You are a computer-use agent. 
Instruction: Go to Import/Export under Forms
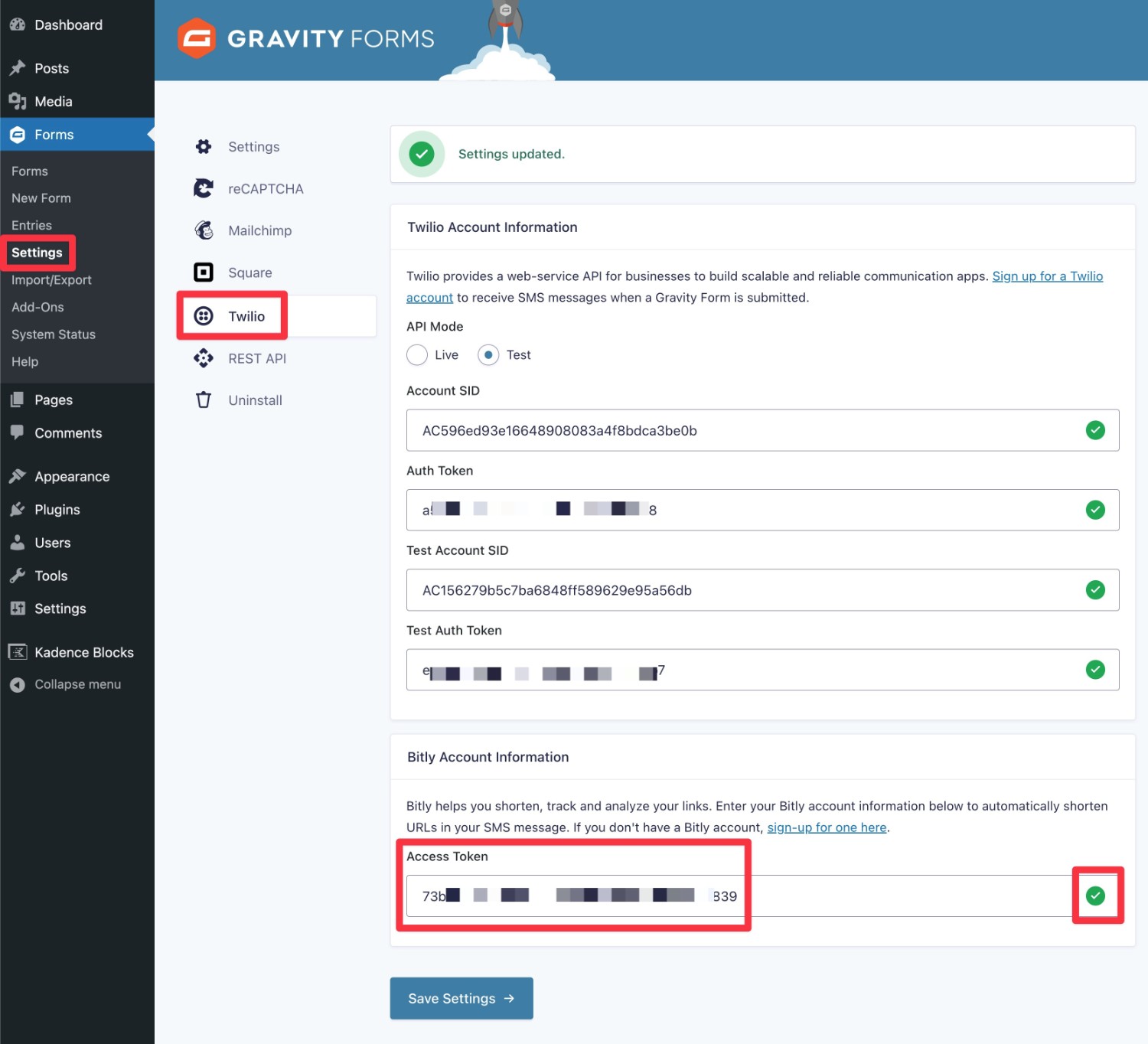[51, 279]
